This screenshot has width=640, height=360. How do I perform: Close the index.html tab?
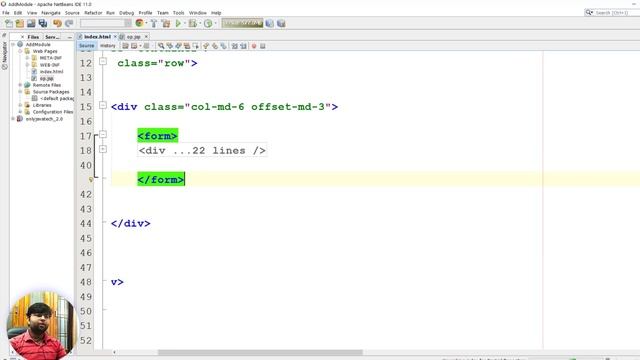115,37
